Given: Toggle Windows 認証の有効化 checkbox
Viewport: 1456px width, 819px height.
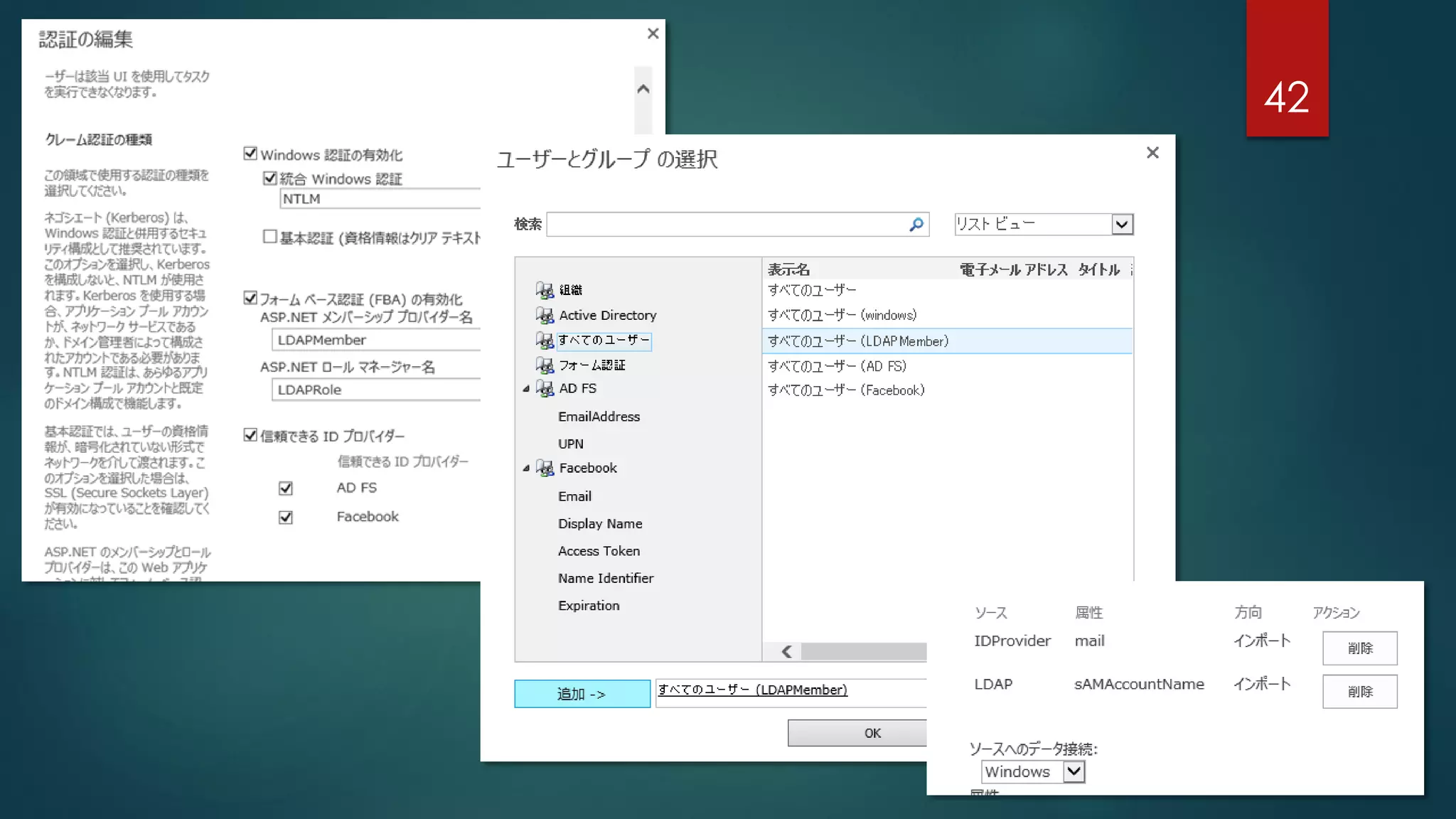Looking at the screenshot, I should click(x=250, y=154).
